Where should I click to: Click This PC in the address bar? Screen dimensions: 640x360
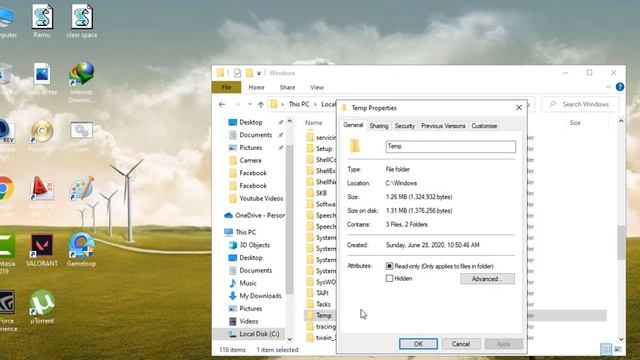pyautogui.click(x=299, y=104)
